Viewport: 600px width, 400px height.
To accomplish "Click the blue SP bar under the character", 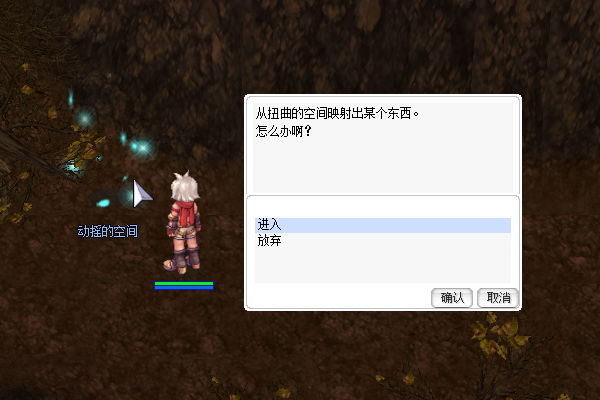I will [x=184, y=287].
